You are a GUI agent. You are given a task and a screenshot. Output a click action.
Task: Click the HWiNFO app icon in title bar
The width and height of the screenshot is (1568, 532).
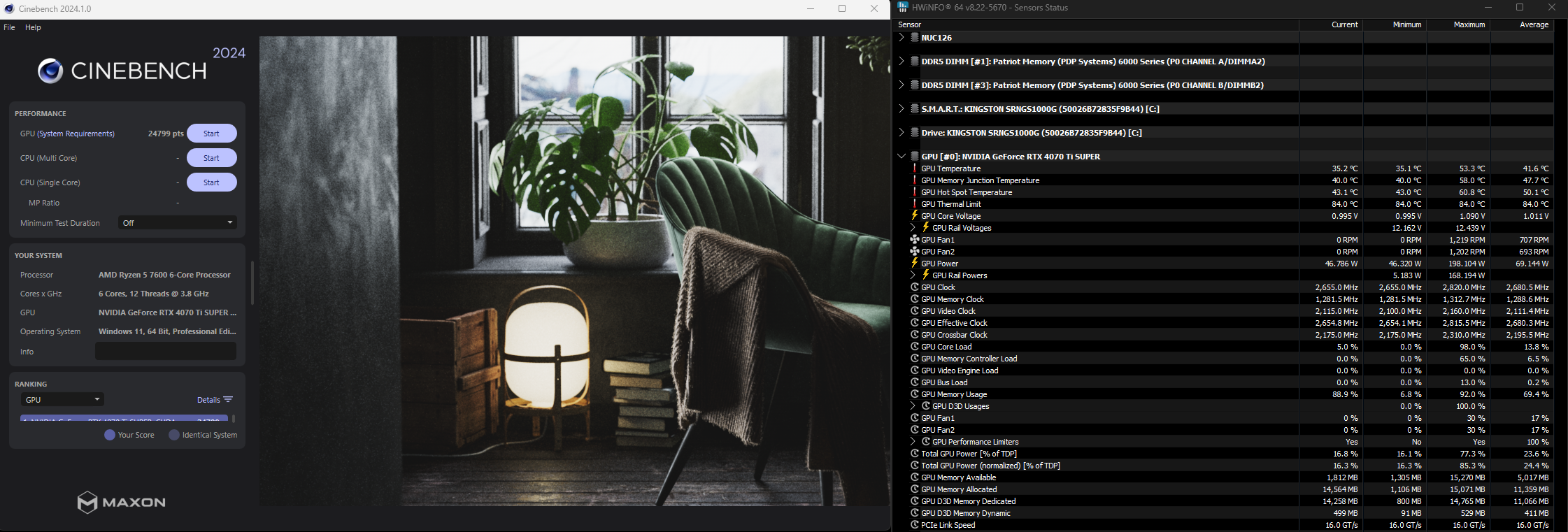(x=903, y=8)
